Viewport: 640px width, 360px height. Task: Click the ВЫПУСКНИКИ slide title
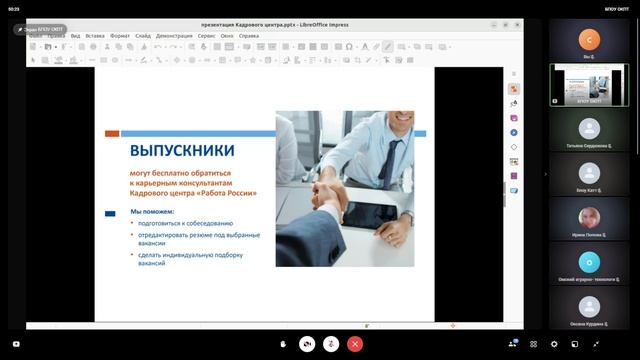(182, 151)
